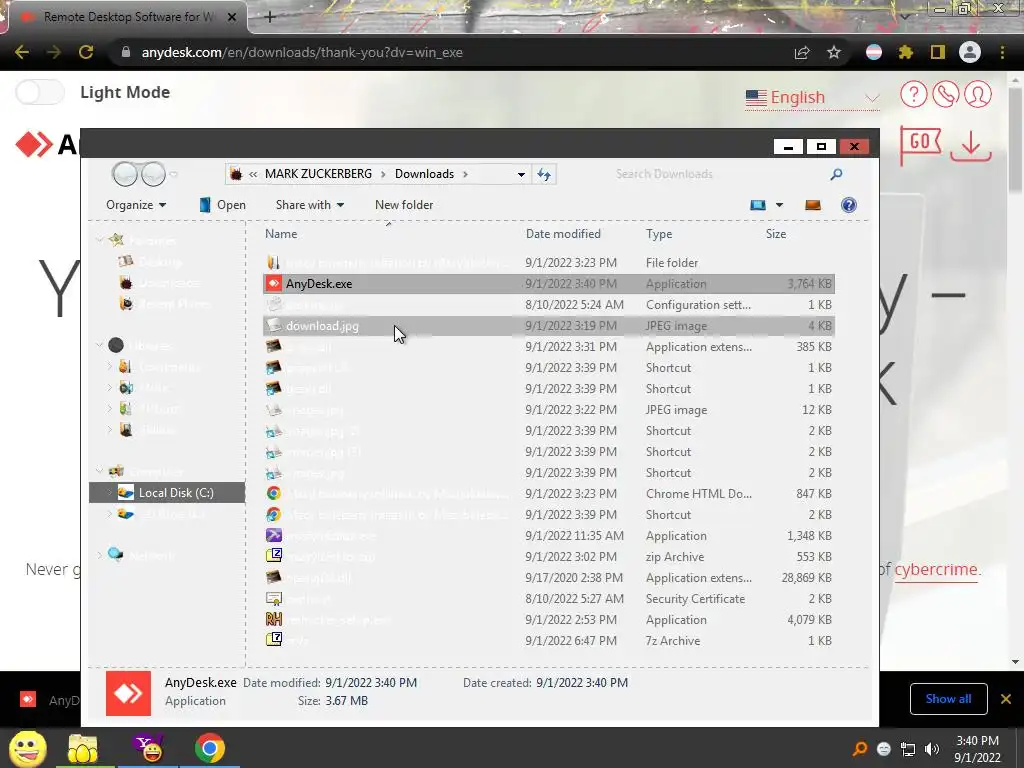Follow the cybercrime link
The image size is (1024, 768).
tap(936, 569)
